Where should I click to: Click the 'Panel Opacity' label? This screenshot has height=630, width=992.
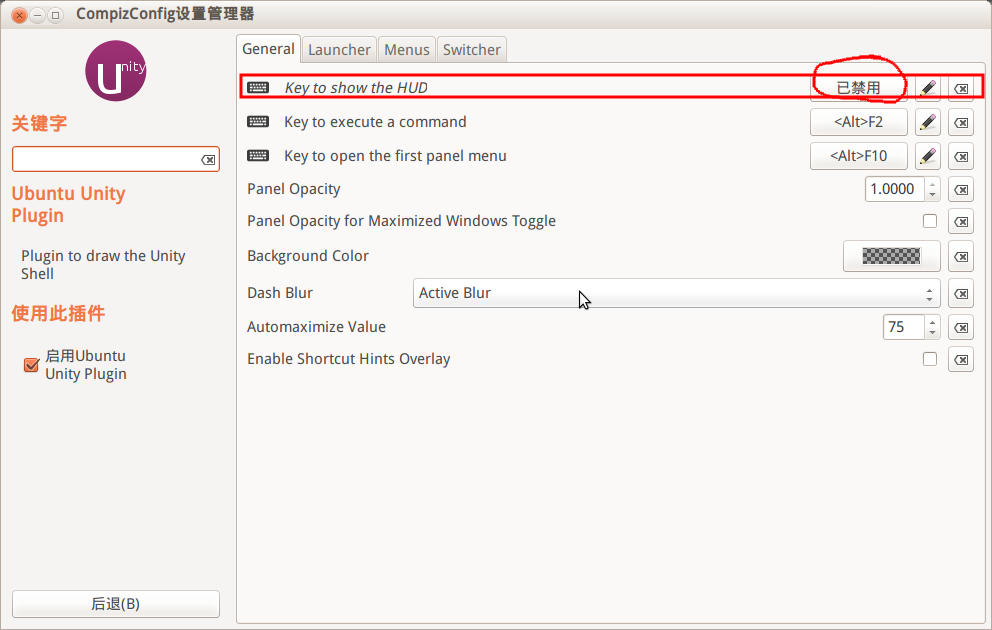294,189
